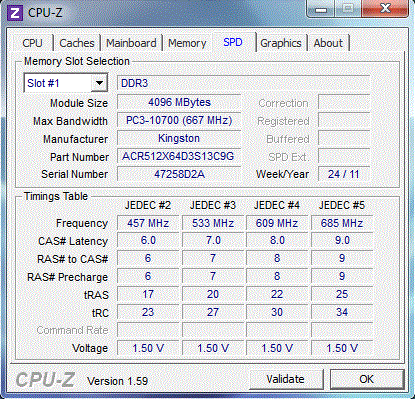Screen dimensions: 415x399
Task: Switch to the CPU tab
Action: [x=32, y=43]
